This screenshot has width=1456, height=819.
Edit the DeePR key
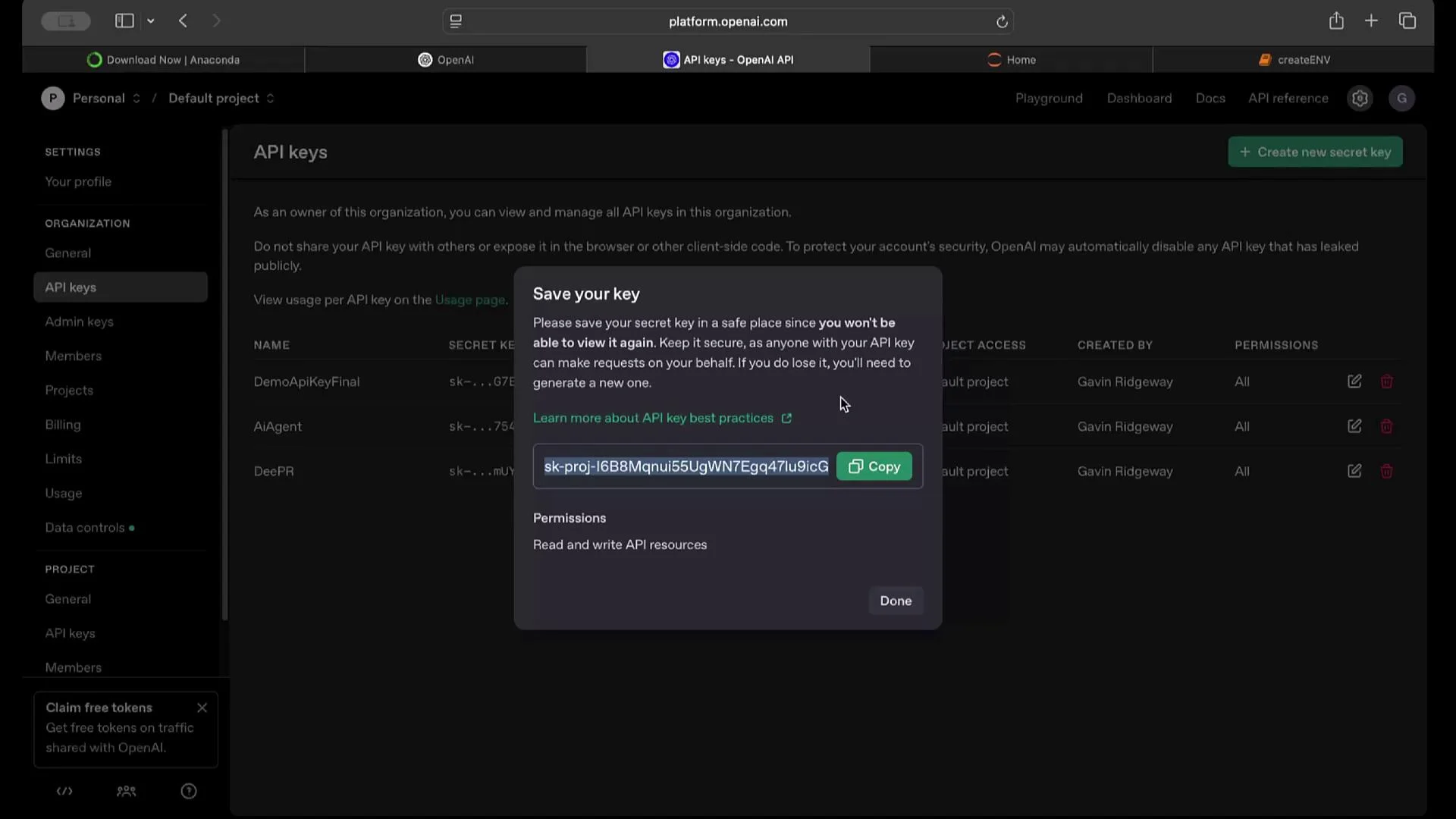[x=1354, y=471]
